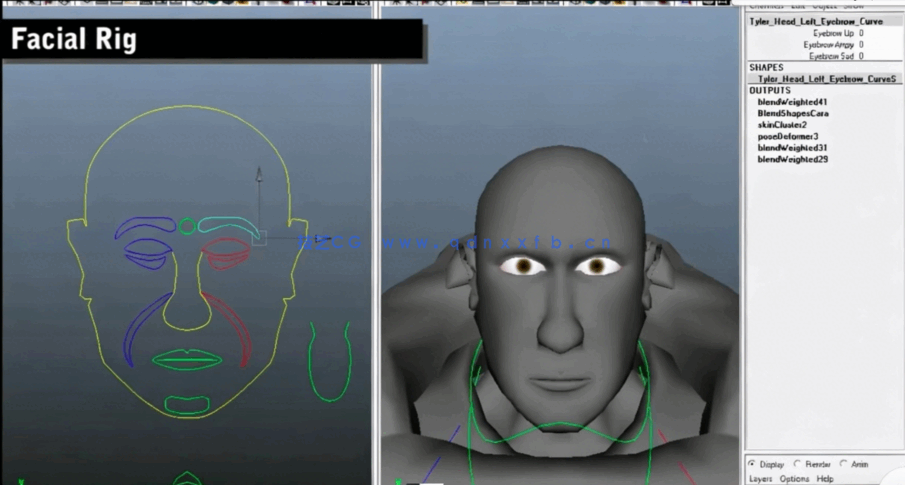Click the green circle between the eyebrows
The image size is (905, 485).
[187, 227]
